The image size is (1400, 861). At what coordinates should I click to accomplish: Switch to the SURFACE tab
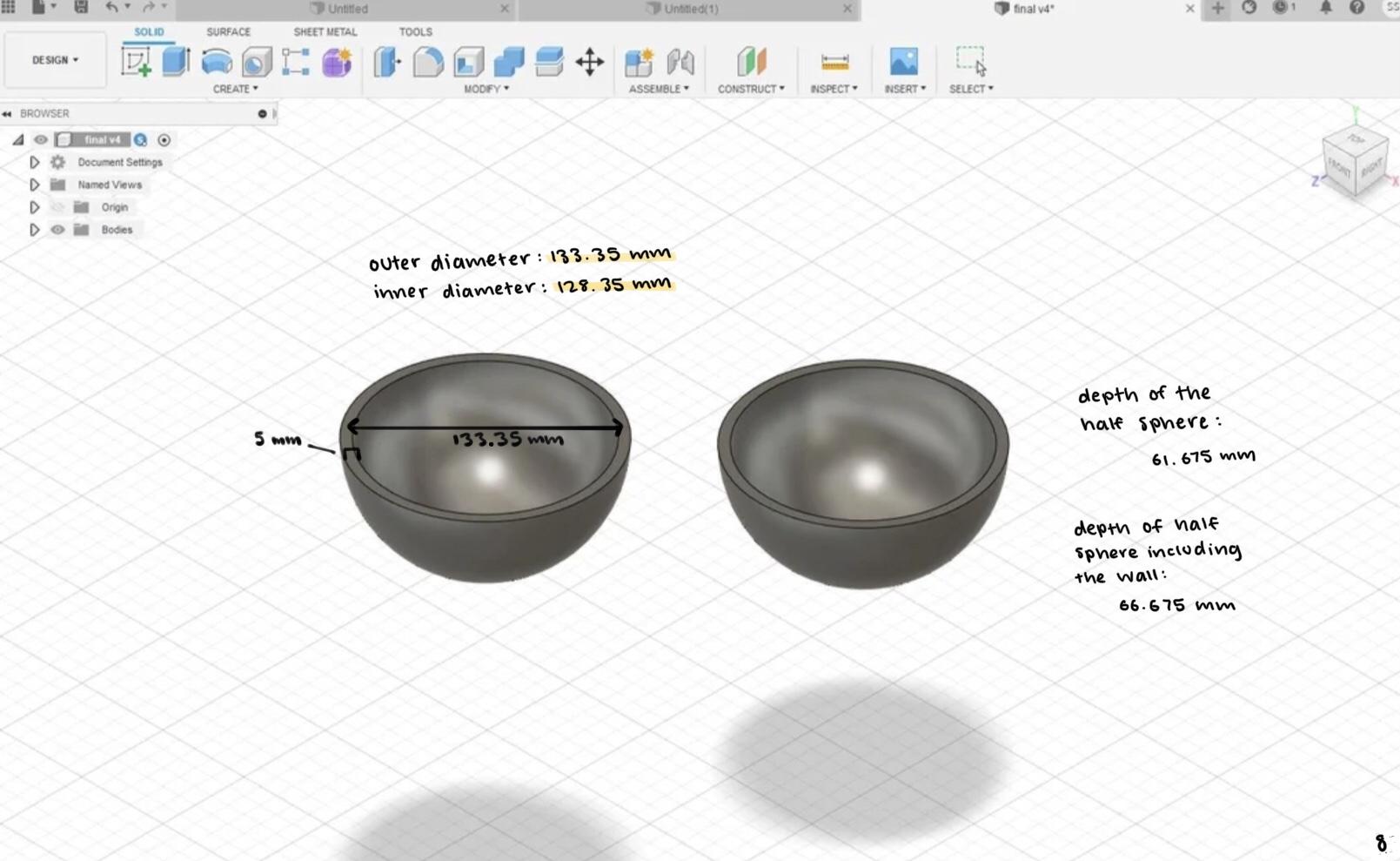click(x=228, y=31)
